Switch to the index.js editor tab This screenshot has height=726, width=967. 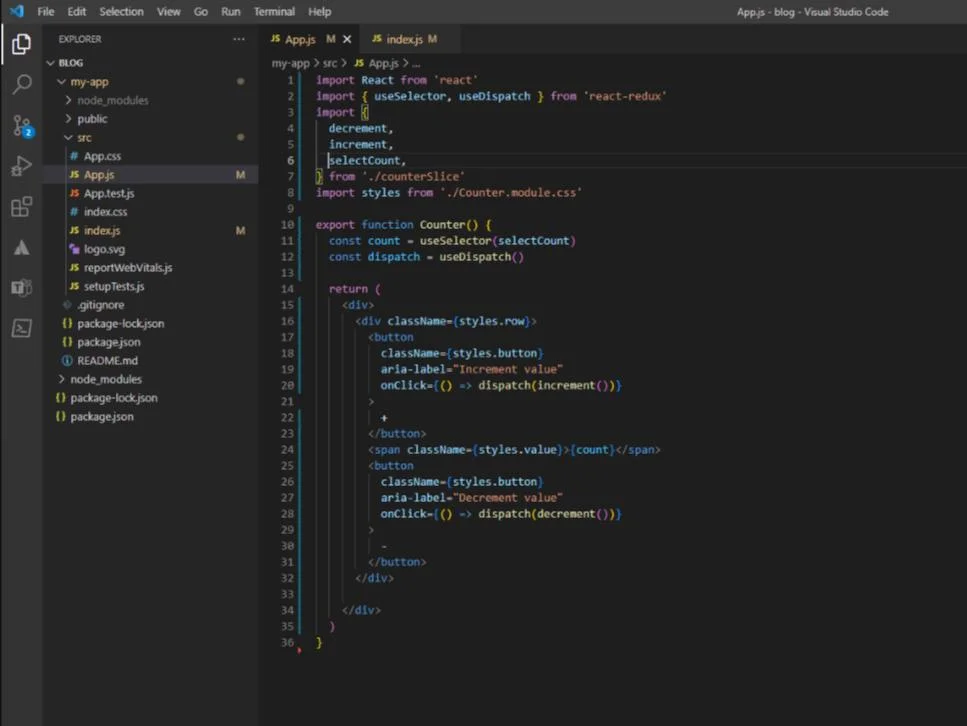click(x=409, y=39)
